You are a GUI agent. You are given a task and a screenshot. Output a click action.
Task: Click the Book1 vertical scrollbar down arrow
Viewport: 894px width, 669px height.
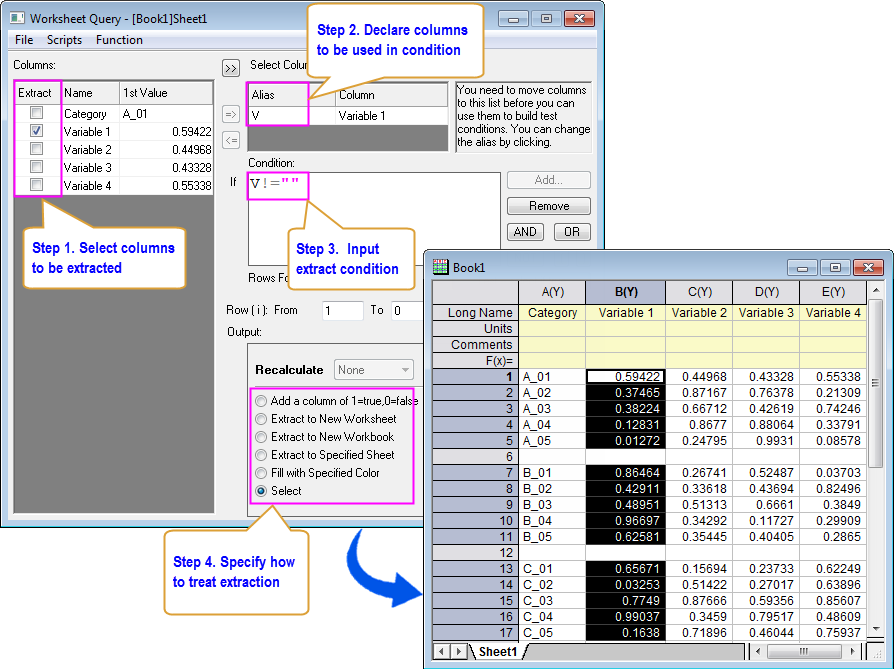(x=875, y=629)
